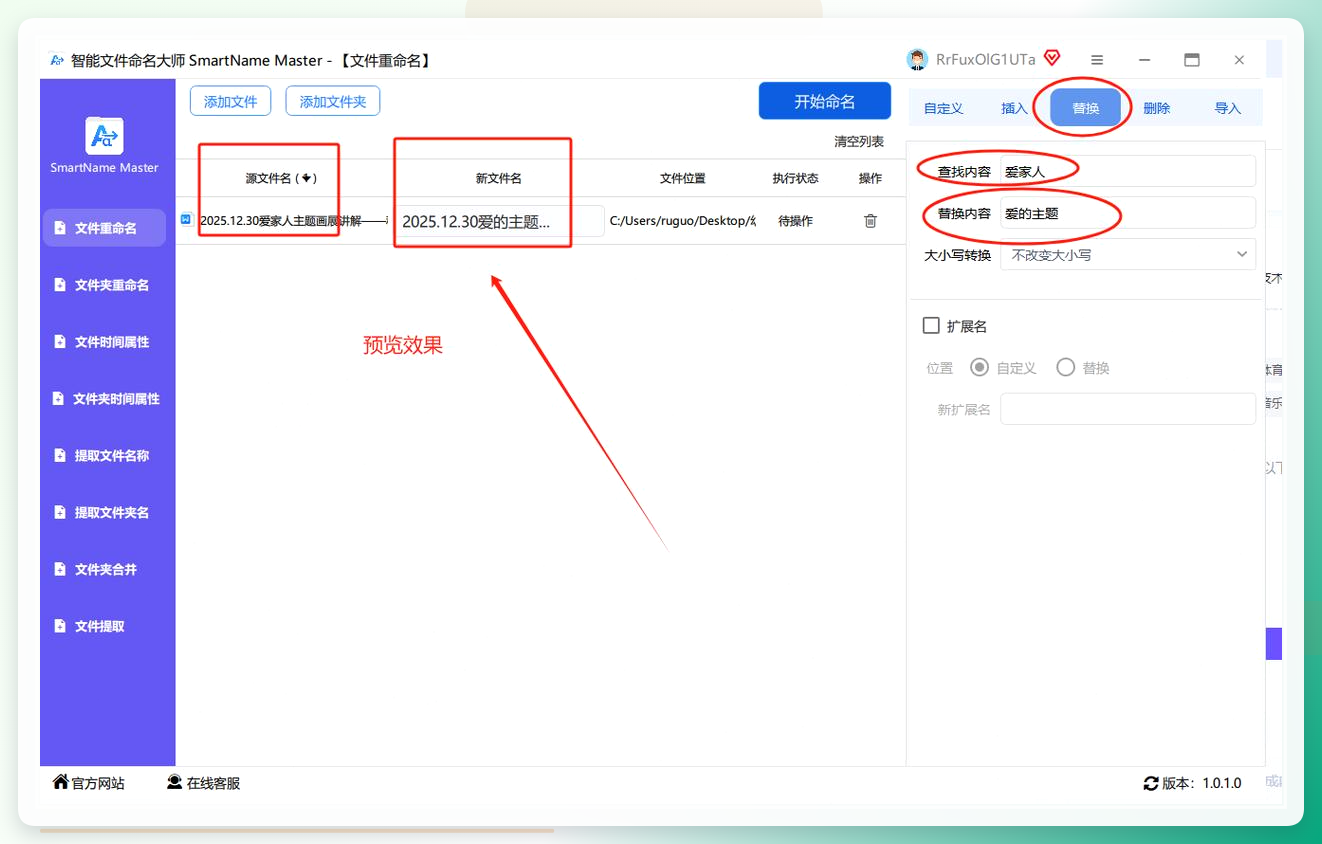Select the 自定义 position radio button
The width and height of the screenshot is (1322, 844).
(x=980, y=368)
